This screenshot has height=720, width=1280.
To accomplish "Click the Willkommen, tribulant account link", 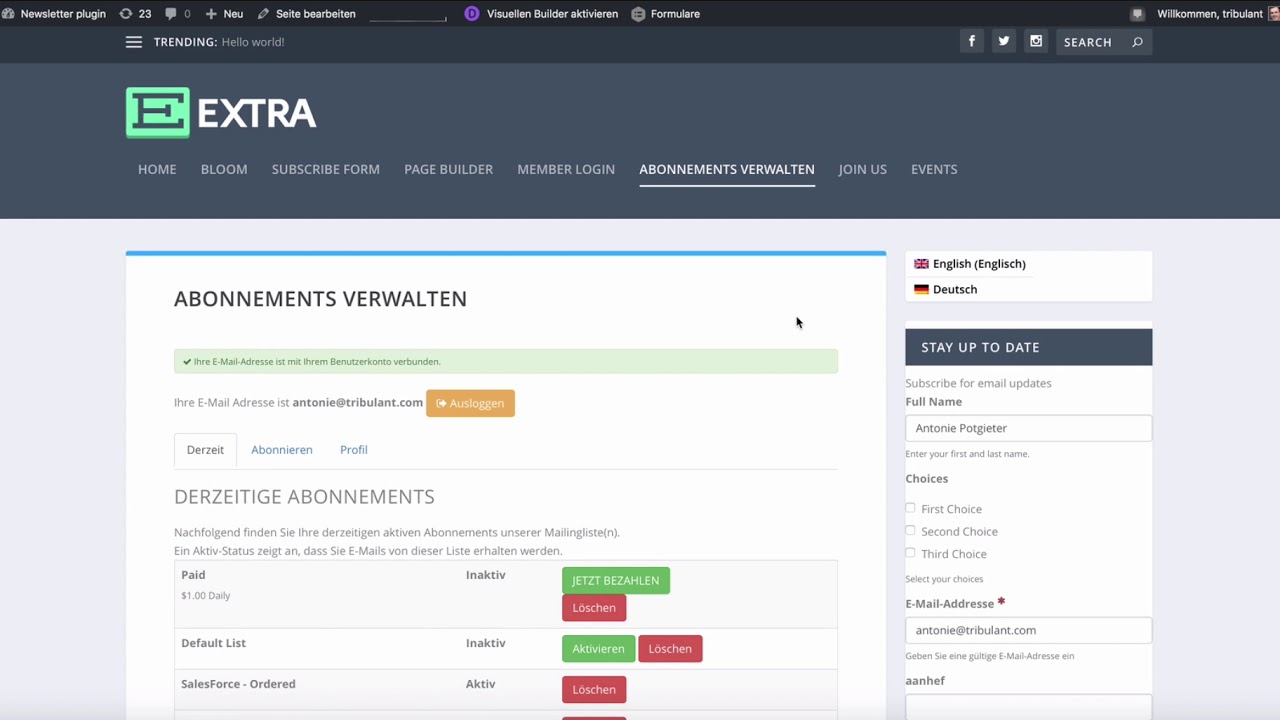I will (1210, 14).
